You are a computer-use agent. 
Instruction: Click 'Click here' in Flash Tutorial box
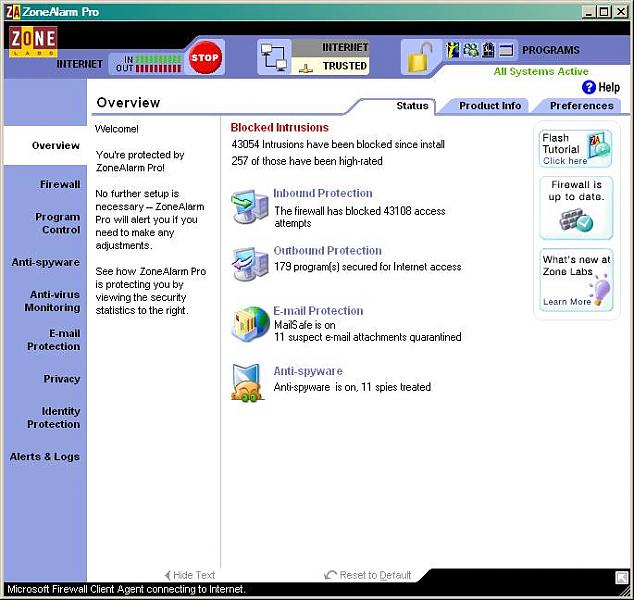coord(565,161)
